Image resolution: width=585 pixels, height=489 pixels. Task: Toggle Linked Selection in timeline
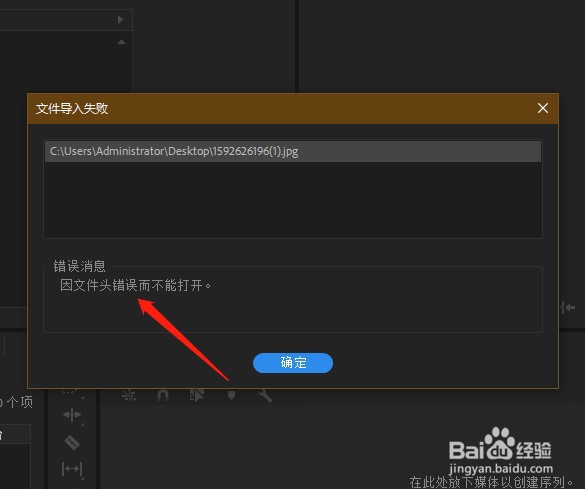coord(197,395)
